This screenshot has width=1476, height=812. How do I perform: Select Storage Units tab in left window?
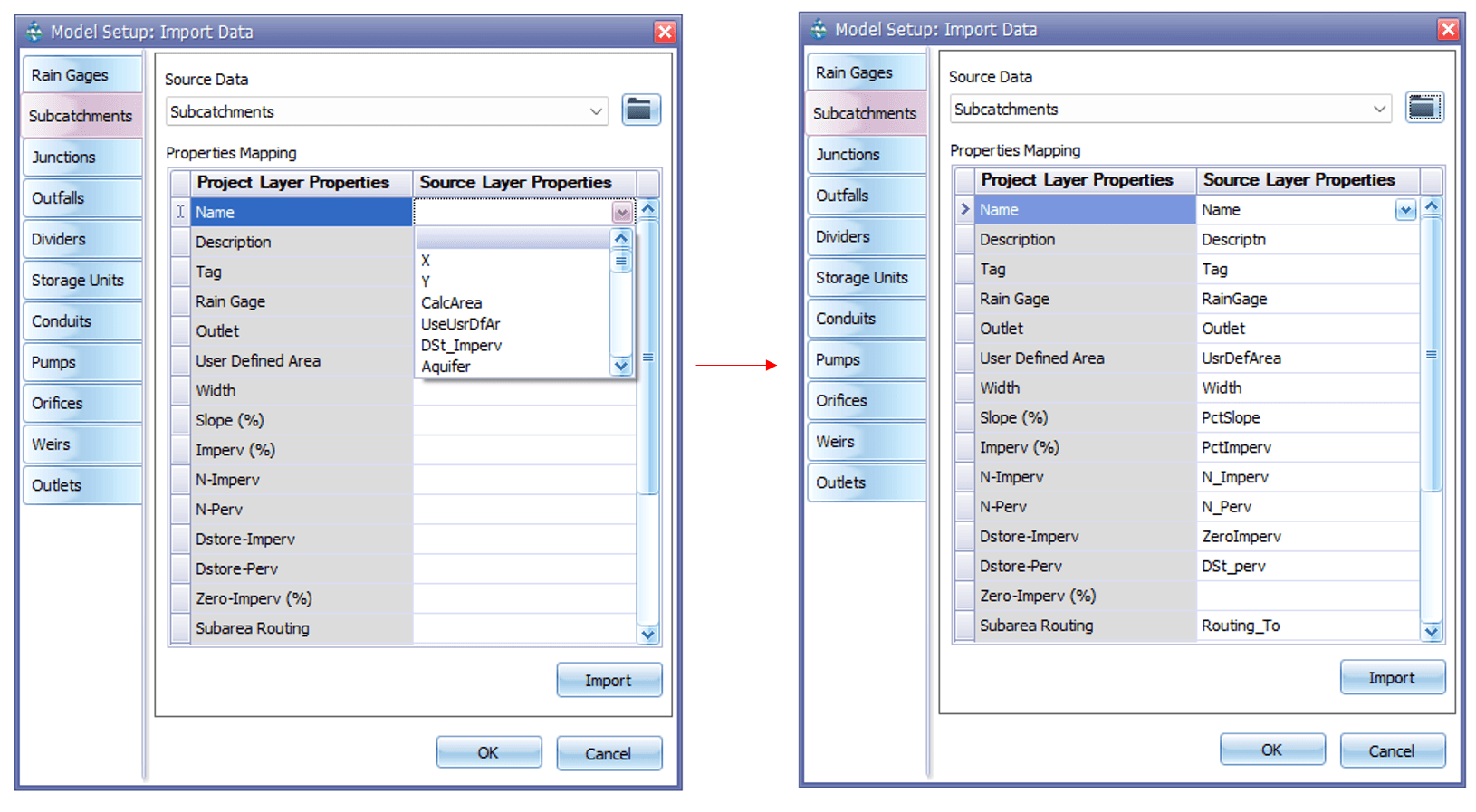click(82, 280)
